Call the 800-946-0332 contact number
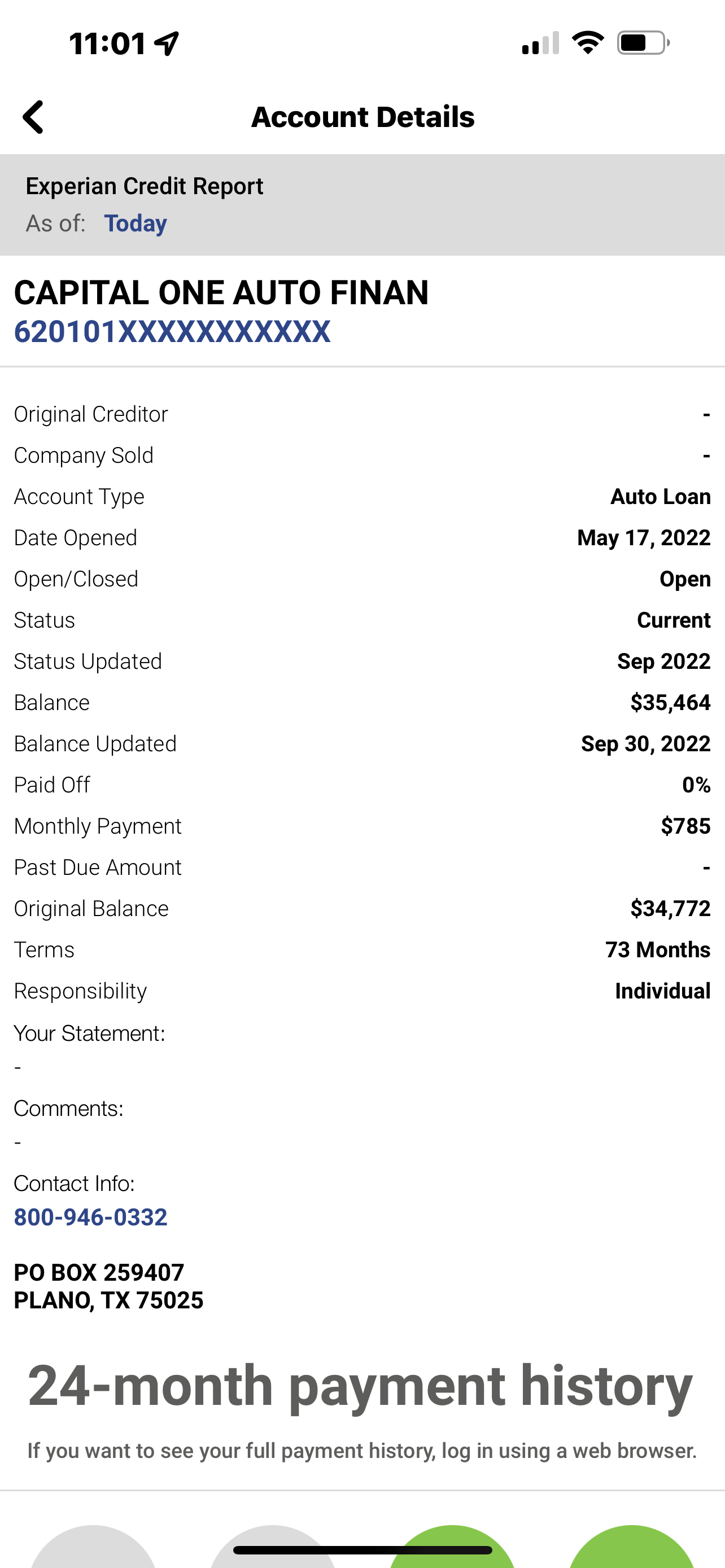 point(91,1217)
